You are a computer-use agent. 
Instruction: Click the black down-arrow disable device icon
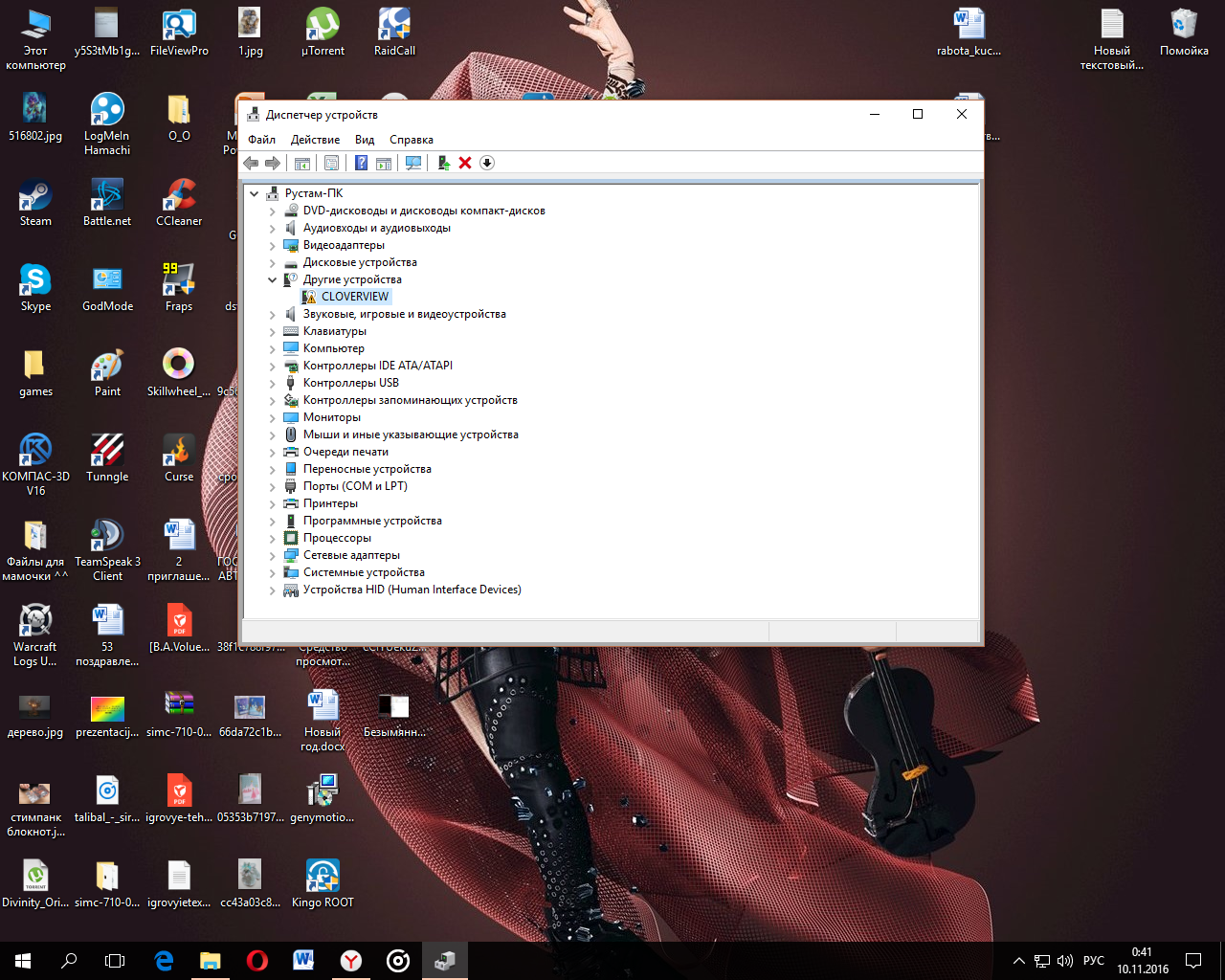click(x=487, y=163)
